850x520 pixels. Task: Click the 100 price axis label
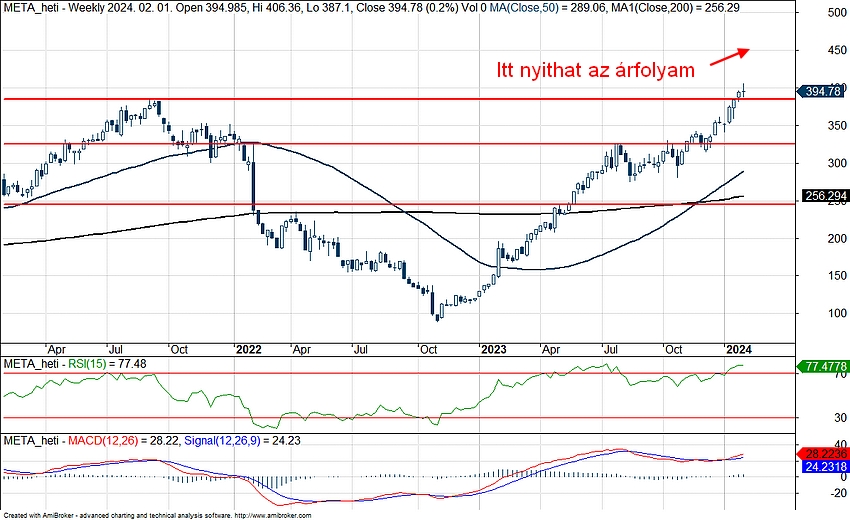[x=838, y=313]
